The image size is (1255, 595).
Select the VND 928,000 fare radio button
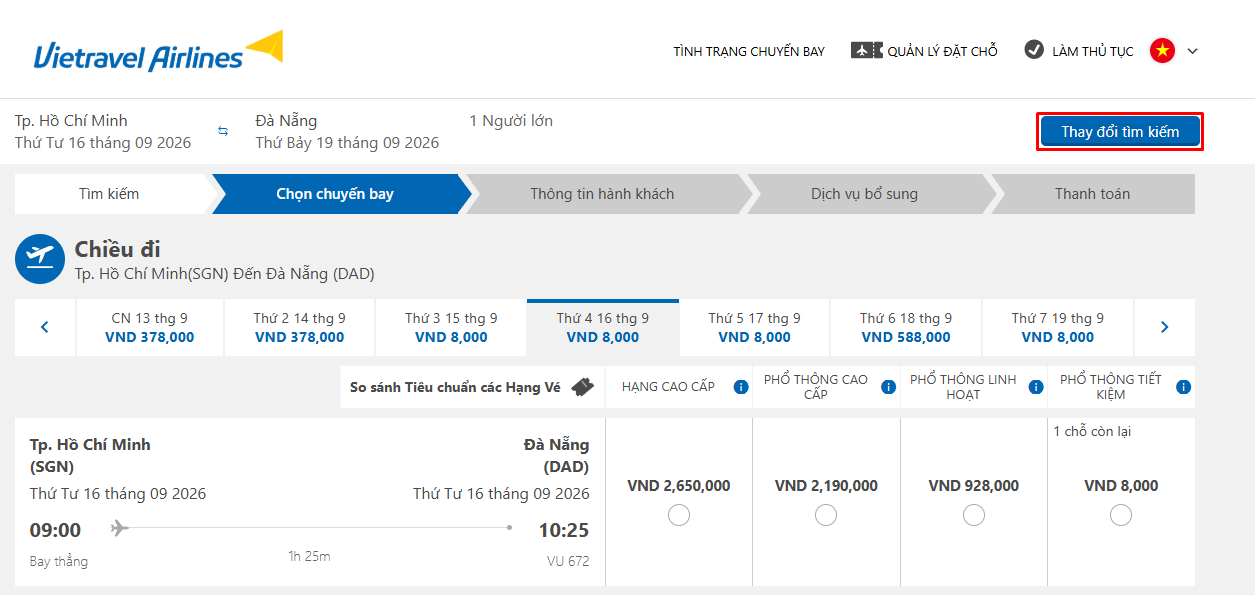[974, 515]
